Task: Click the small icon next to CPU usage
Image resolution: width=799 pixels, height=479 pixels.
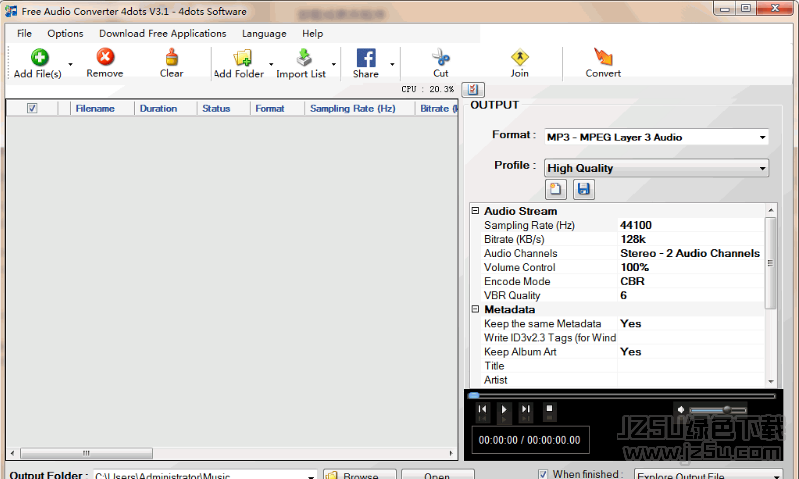Action: (x=473, y=89)
